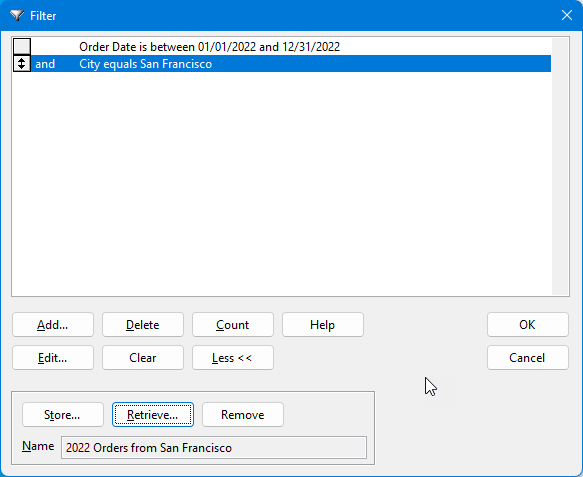Open Help for the filter dialog
The width and height of the screenshot is (583, 477).
pos(323,325)
